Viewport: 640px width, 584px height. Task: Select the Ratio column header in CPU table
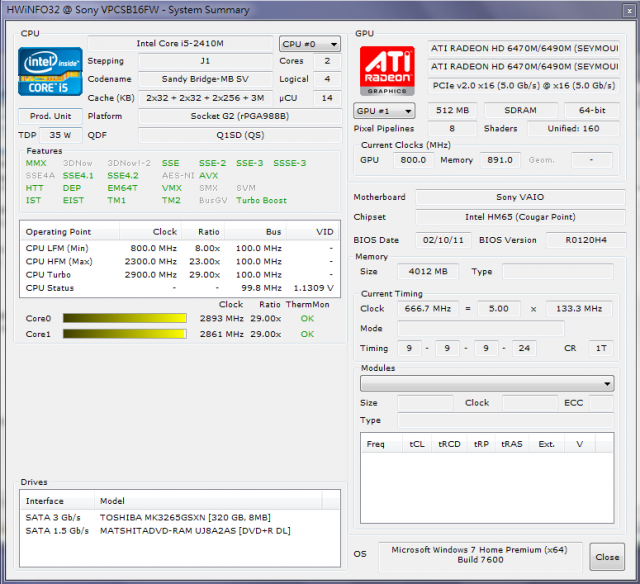coord(203,231)
